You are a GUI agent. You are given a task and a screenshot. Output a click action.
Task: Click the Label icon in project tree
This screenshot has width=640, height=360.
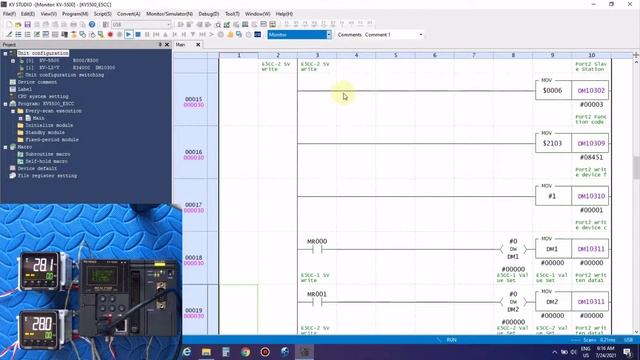(13, 89)
